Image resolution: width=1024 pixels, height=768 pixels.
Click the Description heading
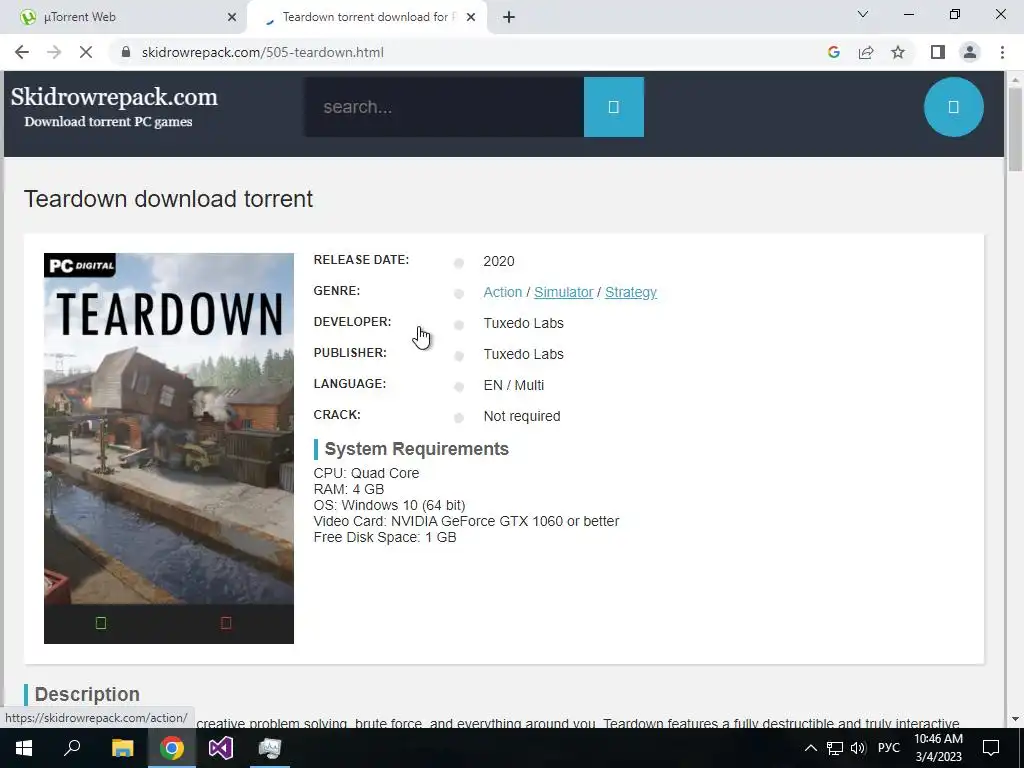point(87,694)
